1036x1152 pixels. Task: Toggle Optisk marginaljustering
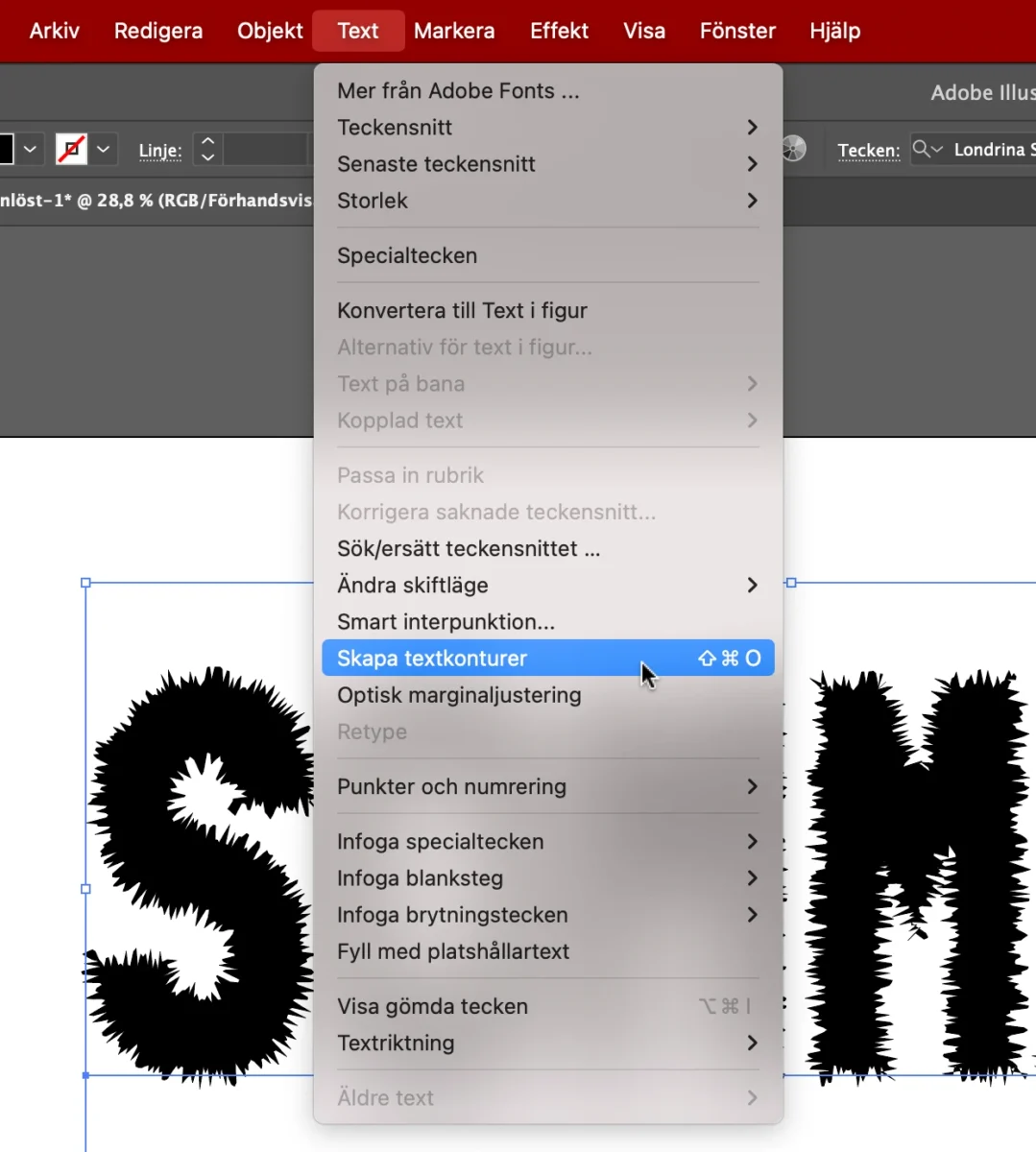(x=548, y=694)
